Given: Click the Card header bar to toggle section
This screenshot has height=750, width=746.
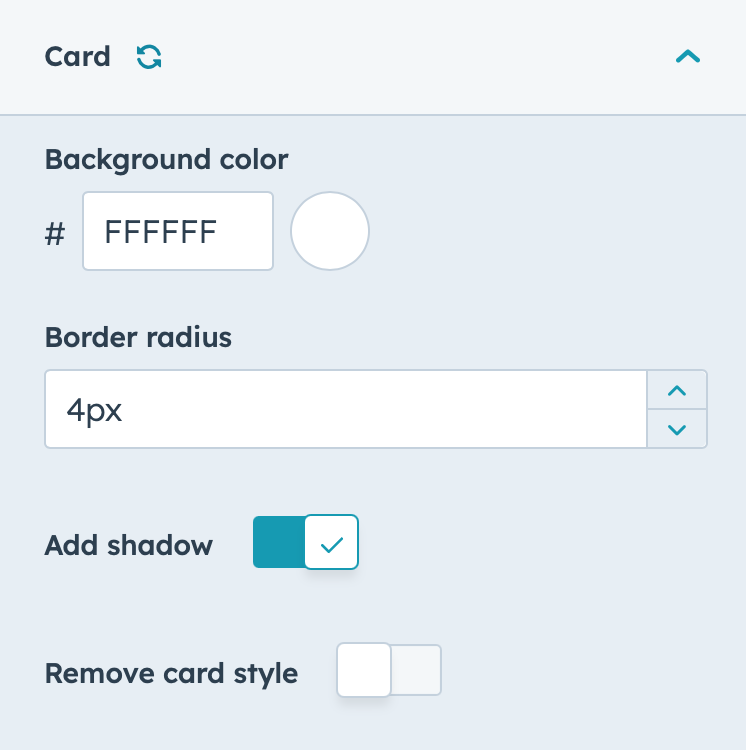Looking at the screenshot, I should tap(373, 57).
